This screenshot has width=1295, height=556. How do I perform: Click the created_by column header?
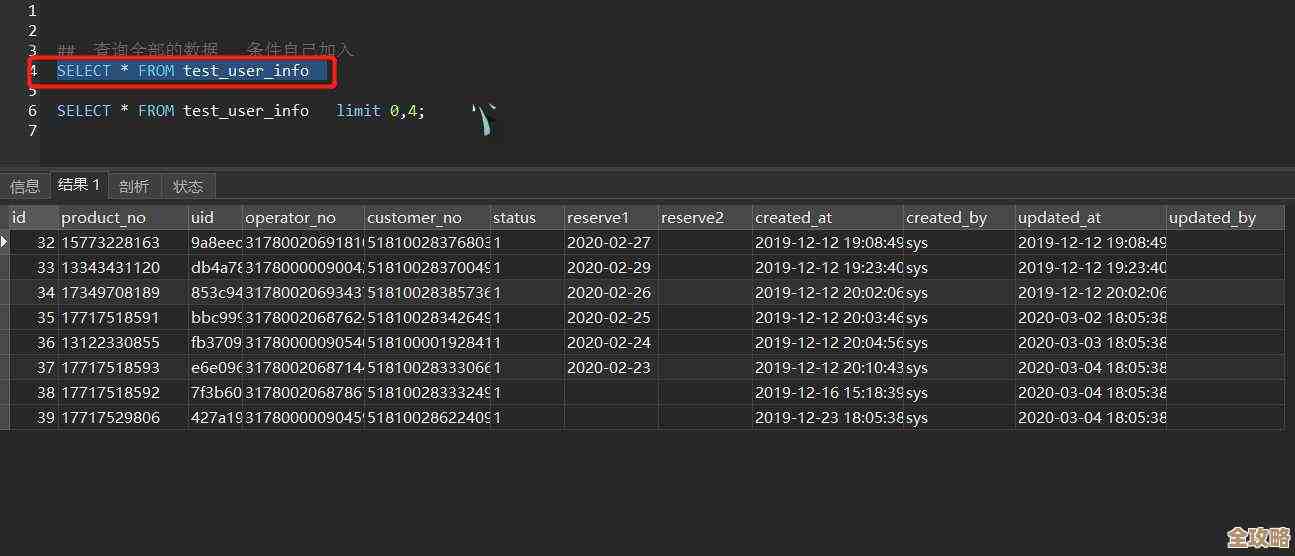tap(959, 217)
